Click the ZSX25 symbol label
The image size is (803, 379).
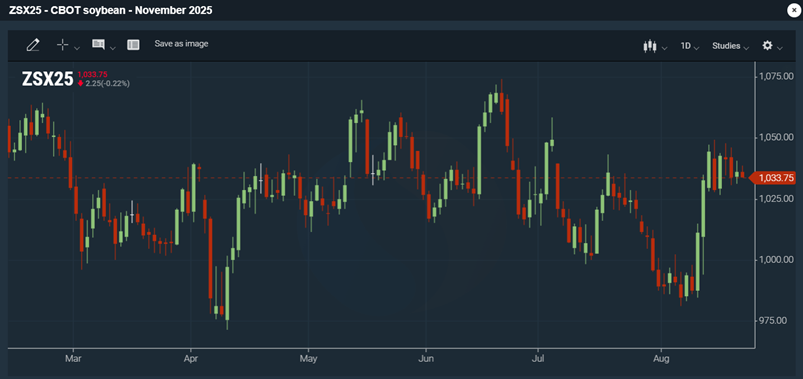point(48,79)
